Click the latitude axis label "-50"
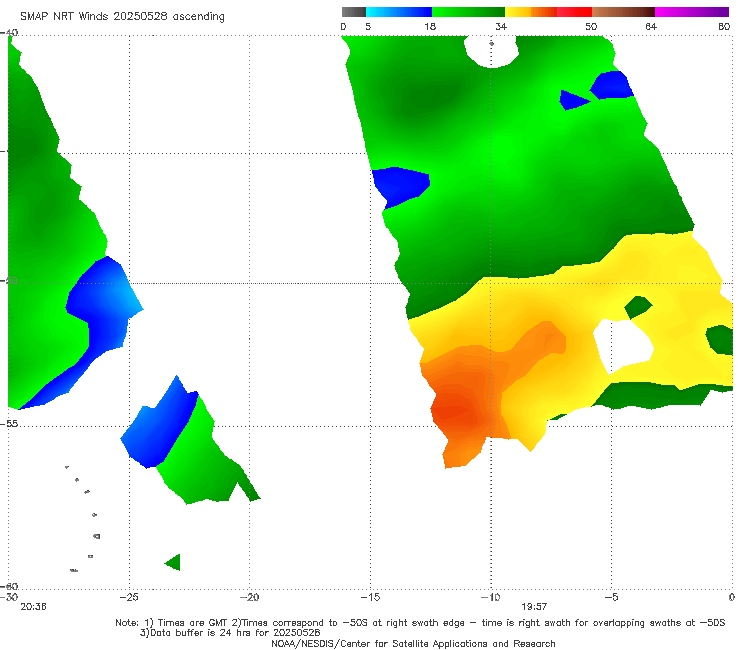Image resolution: width=740 pixels, height=650 pixels. click(x=9, y=280)
